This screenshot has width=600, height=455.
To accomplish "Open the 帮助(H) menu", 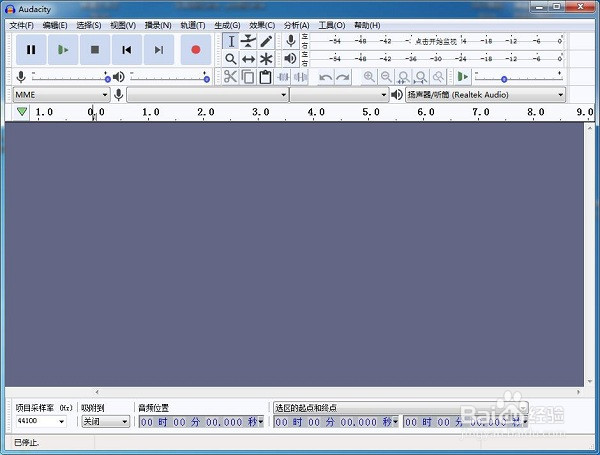I will pyautogui.click(x=367, y=25).
